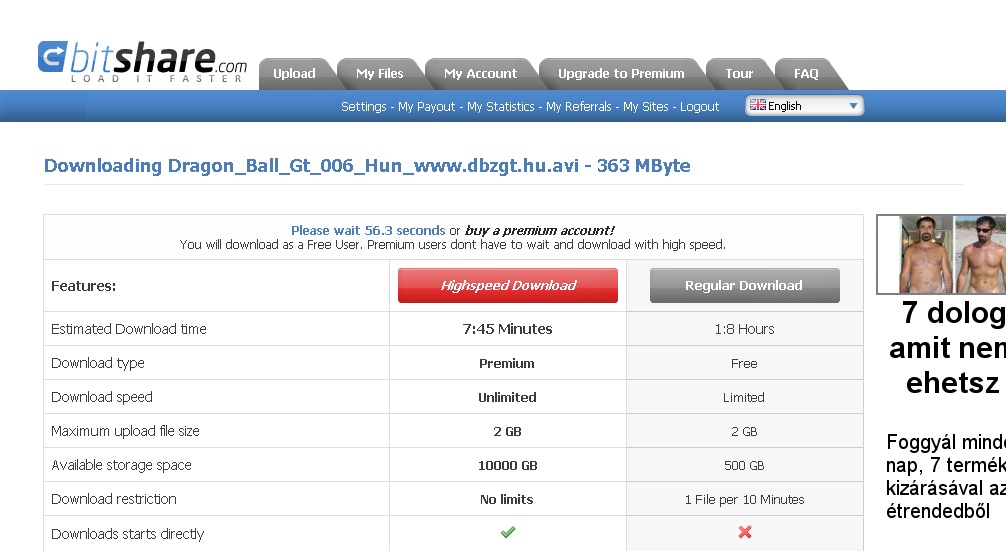View My Statistics

(x=500, y=106)
